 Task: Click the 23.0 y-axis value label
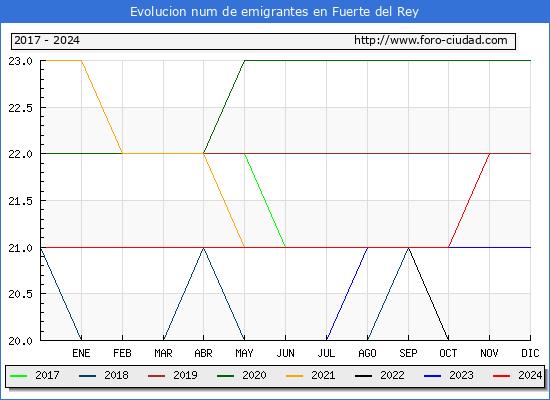point(20,61)
